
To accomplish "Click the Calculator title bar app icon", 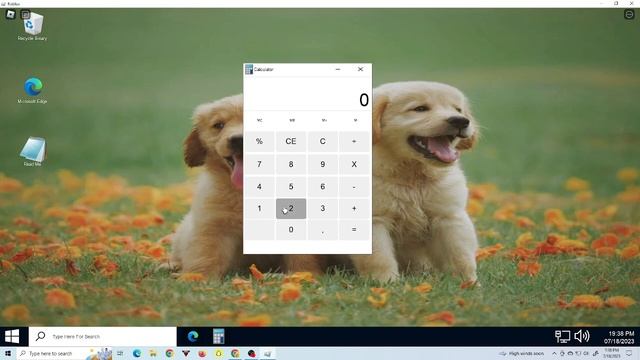I will click(249, 69).
